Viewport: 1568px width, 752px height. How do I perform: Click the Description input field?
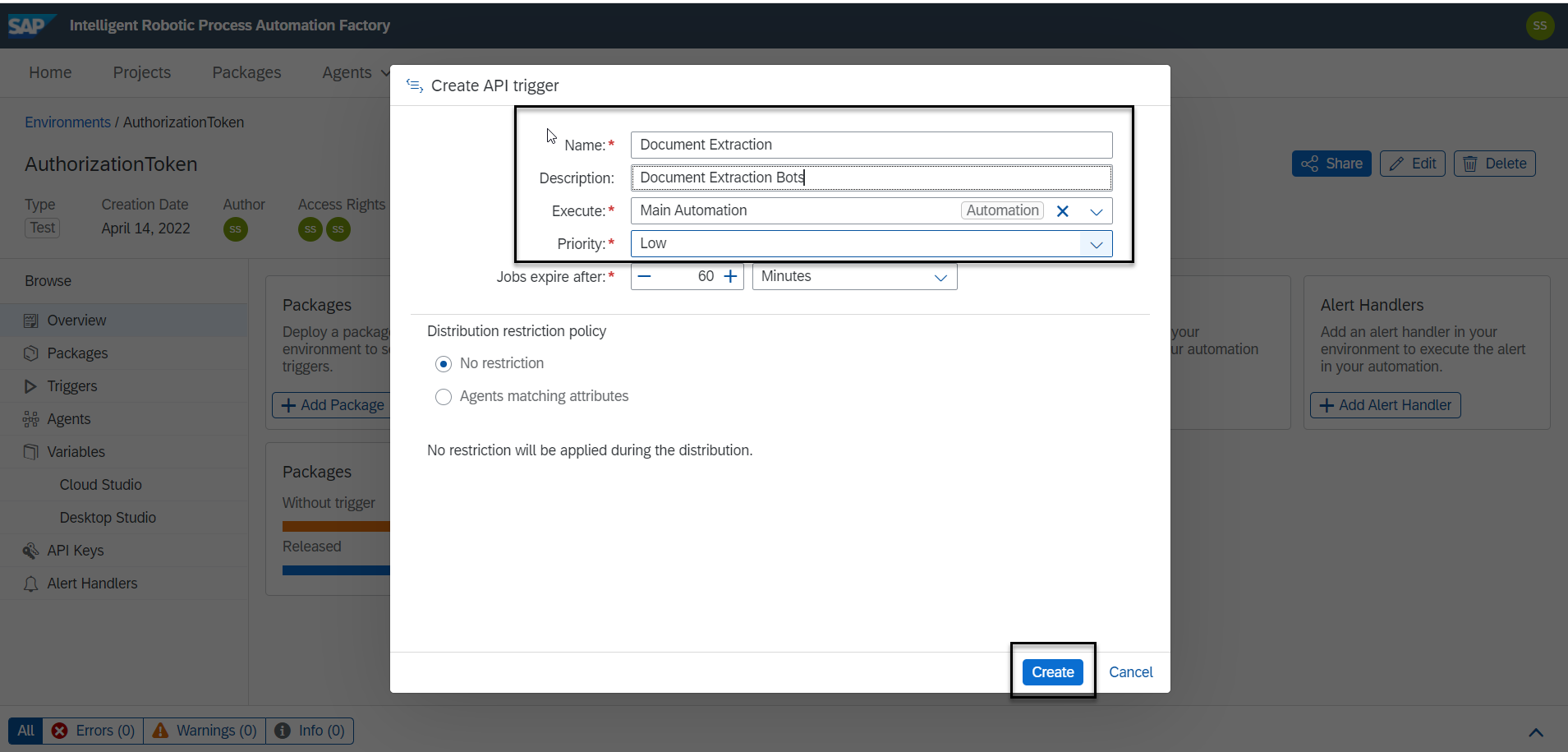[x=871, y=178]
